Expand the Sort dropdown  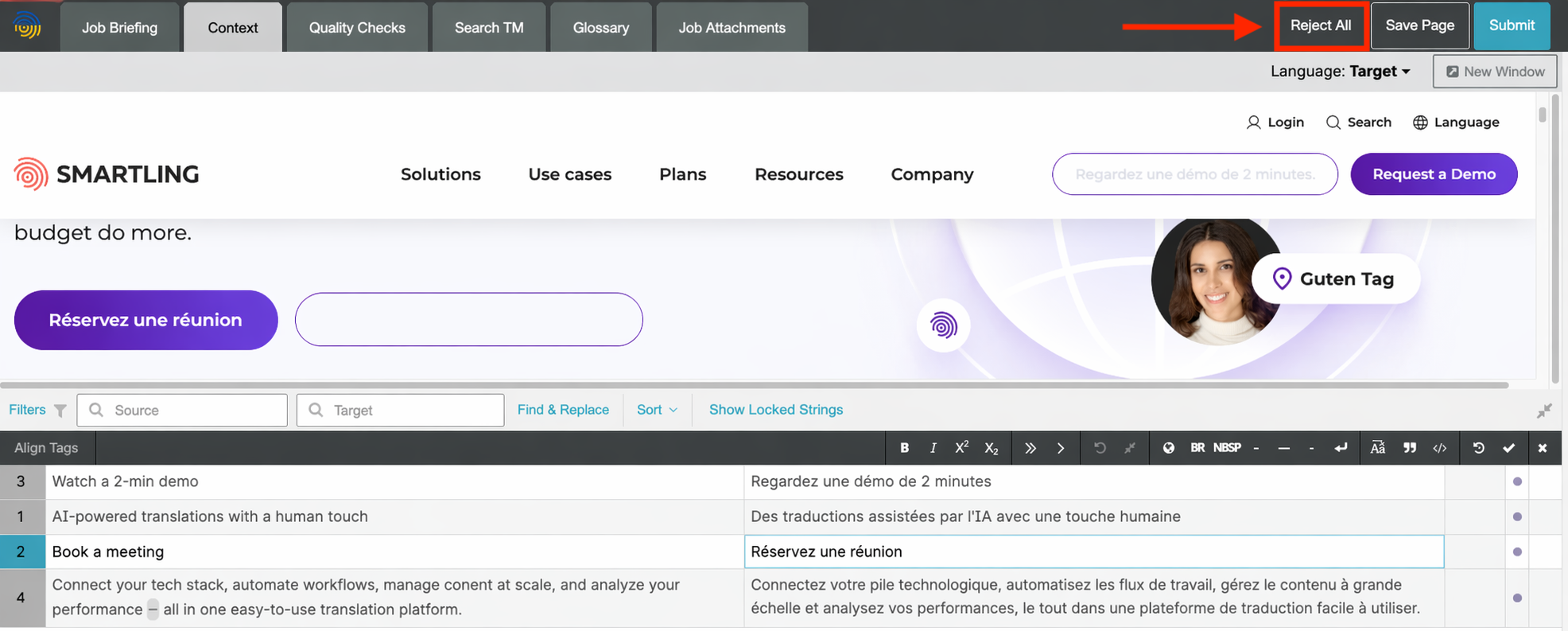coord(657,410)
